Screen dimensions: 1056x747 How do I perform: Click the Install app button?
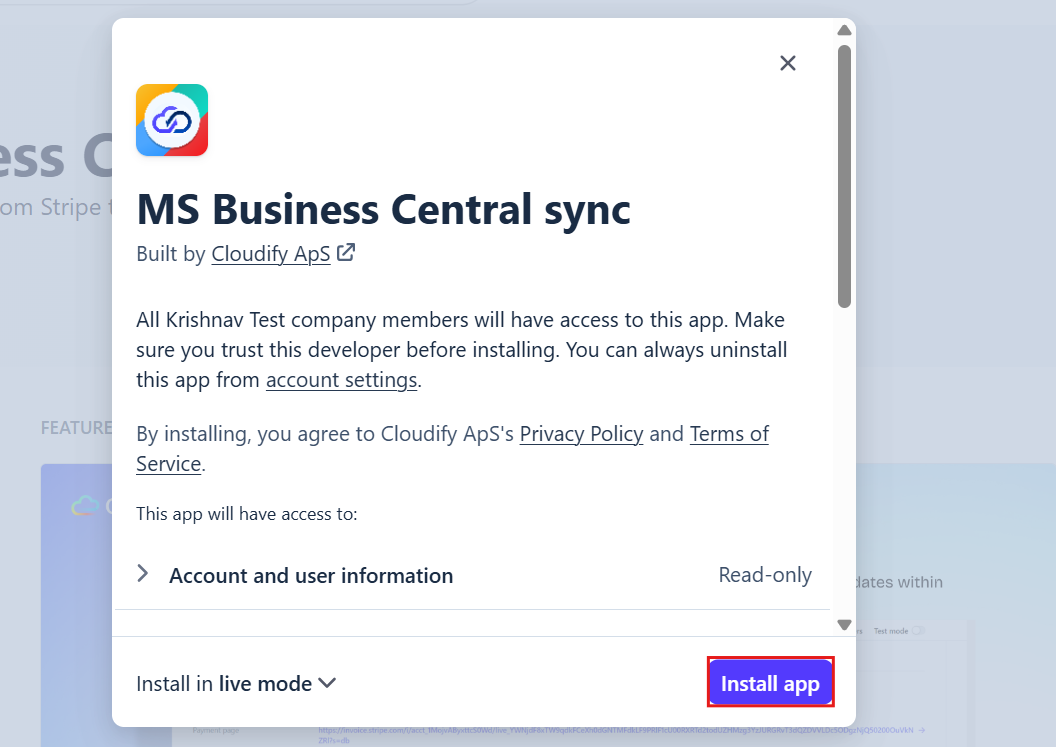770,682
